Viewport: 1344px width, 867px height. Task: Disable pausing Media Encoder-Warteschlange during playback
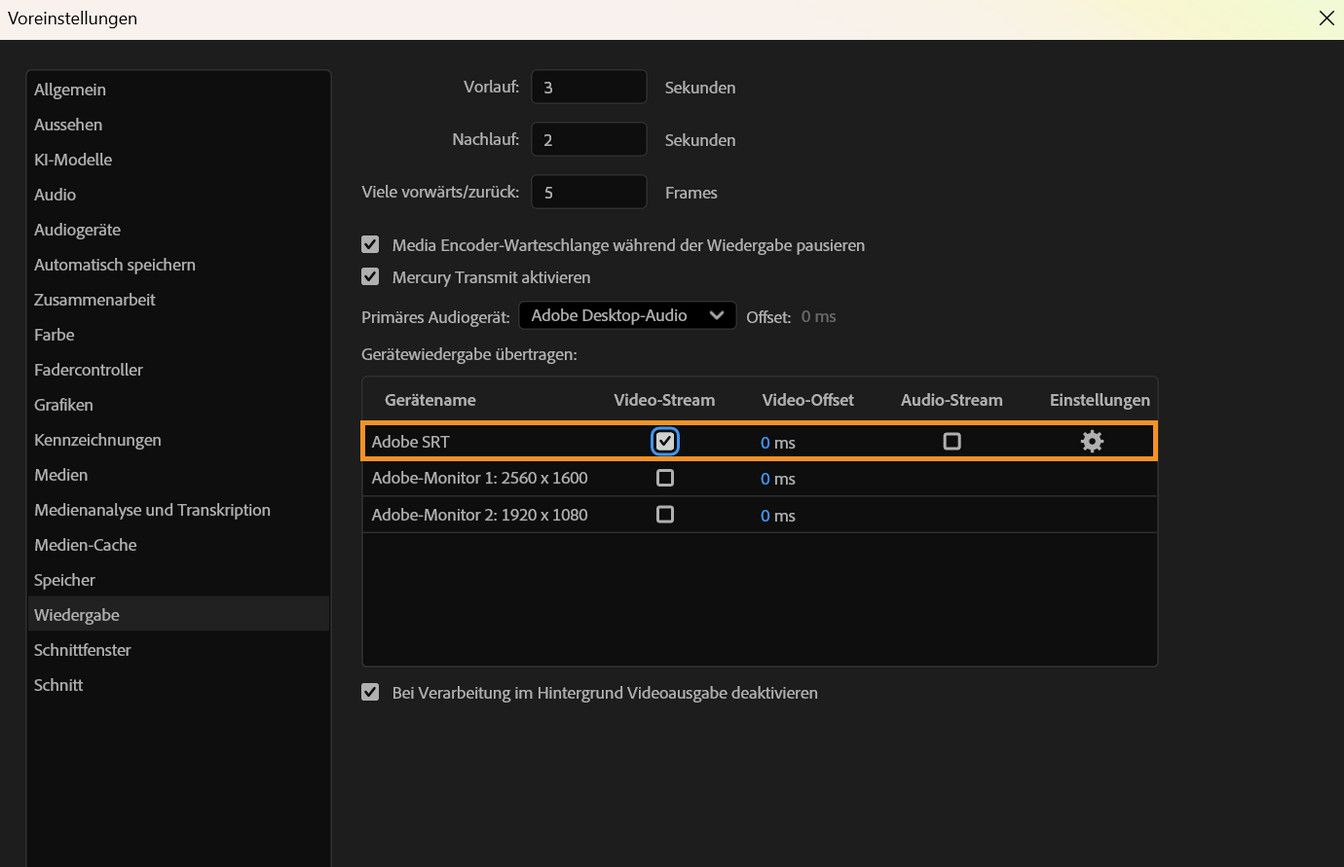pos(370,243)
